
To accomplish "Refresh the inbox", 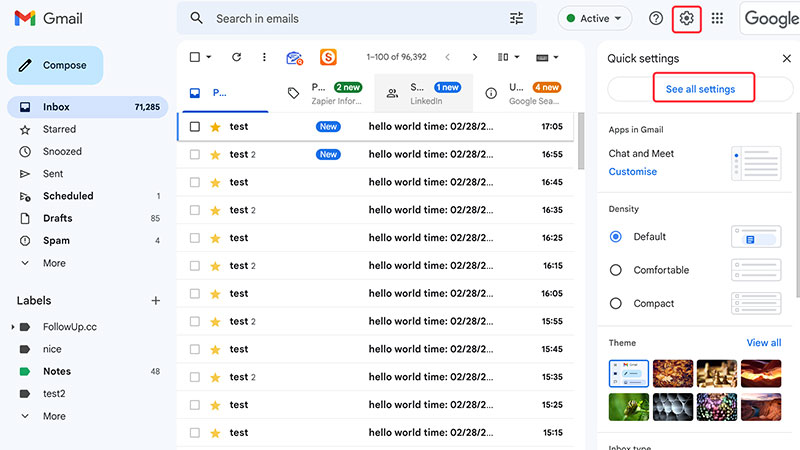I will [236, 57].
